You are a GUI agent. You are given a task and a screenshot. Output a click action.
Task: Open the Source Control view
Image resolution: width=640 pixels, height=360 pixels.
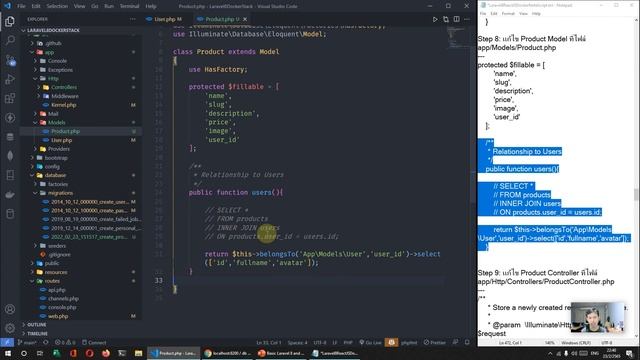pos(10,60)
